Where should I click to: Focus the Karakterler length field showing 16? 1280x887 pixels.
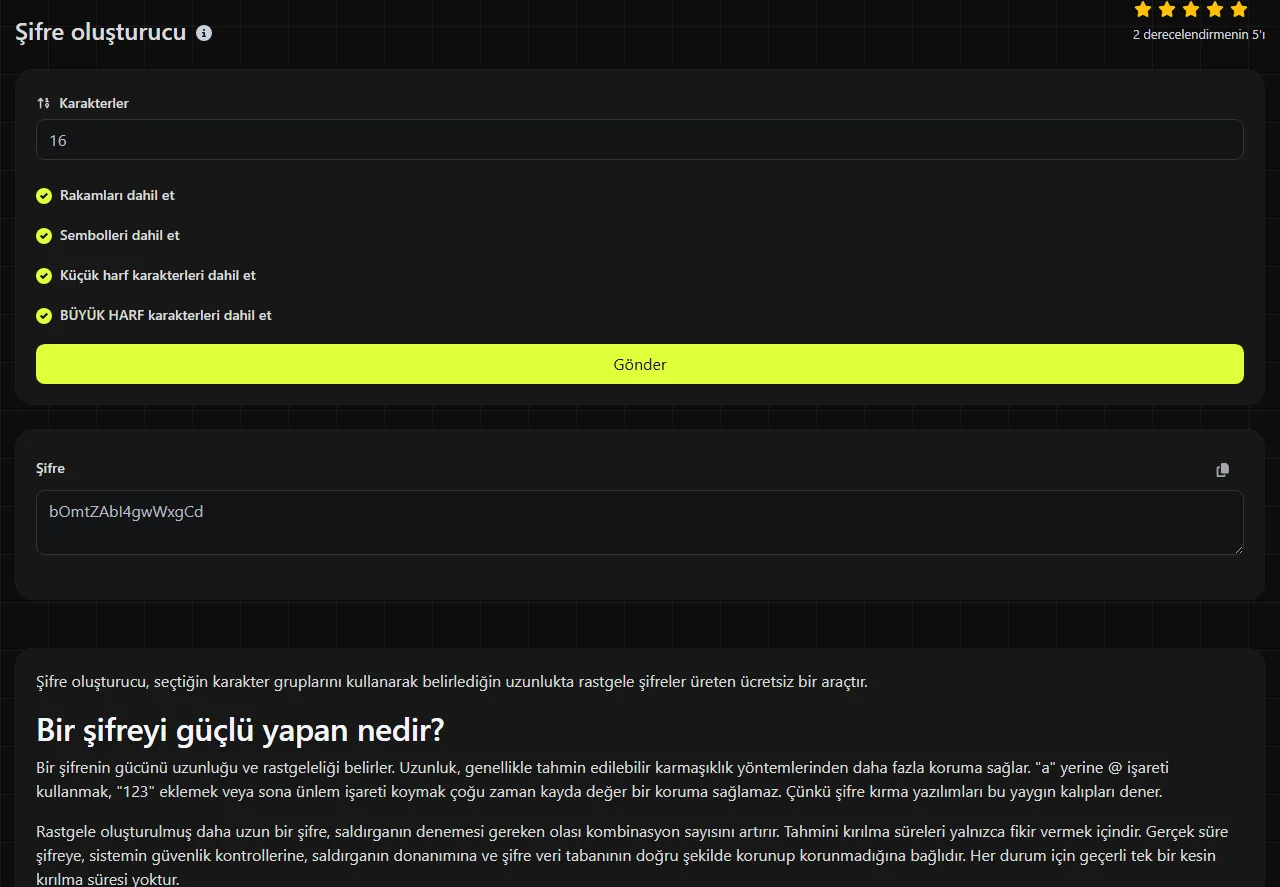point(640,140)
